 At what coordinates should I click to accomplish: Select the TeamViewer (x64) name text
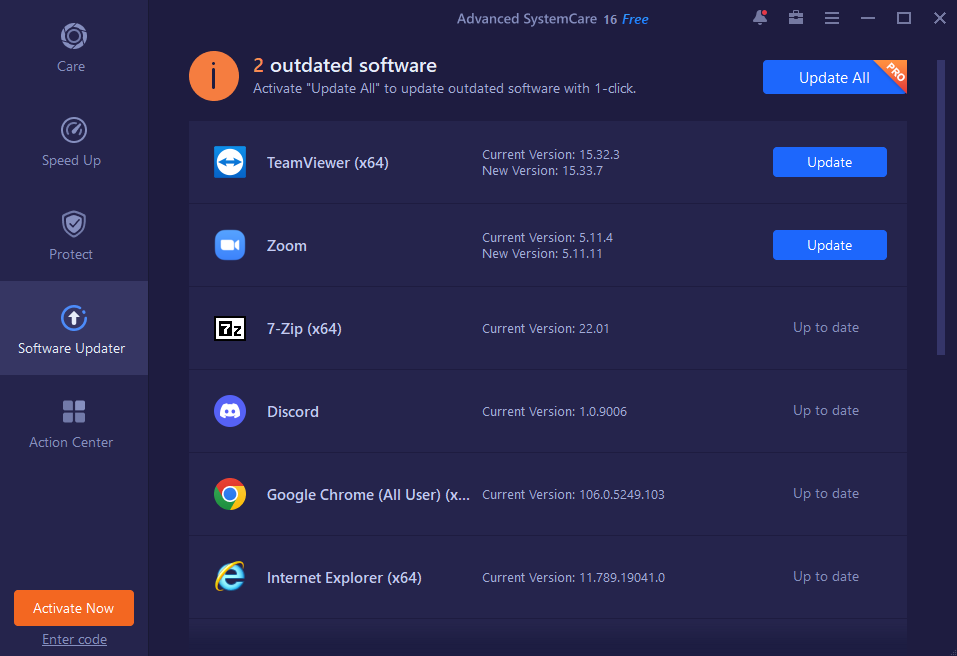point(328,163)
